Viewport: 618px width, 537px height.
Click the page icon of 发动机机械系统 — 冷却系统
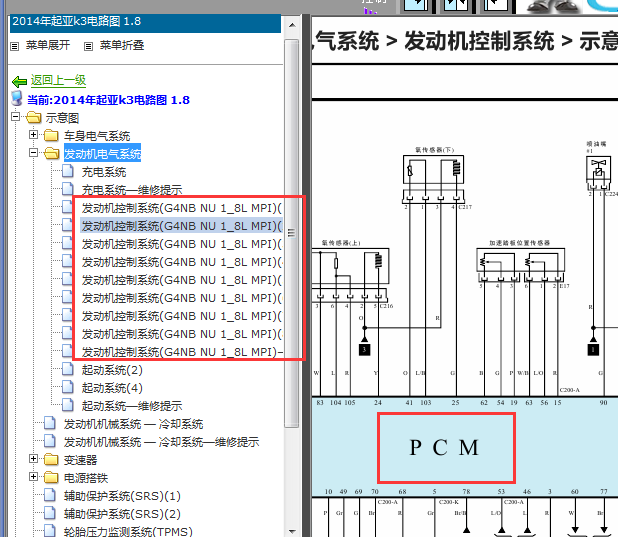(50, 423)
